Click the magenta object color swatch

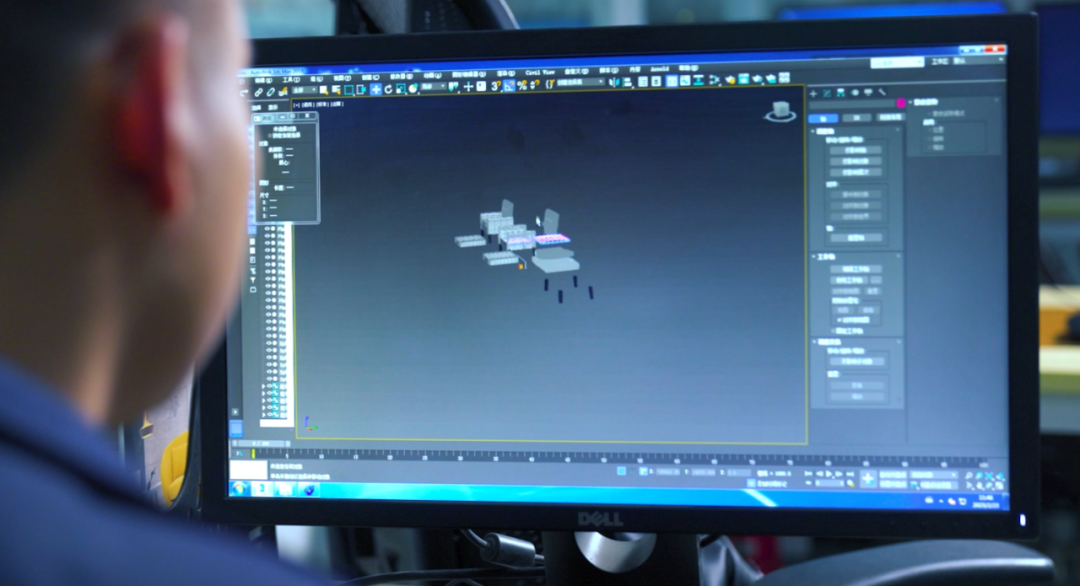[x=901, y=103]
